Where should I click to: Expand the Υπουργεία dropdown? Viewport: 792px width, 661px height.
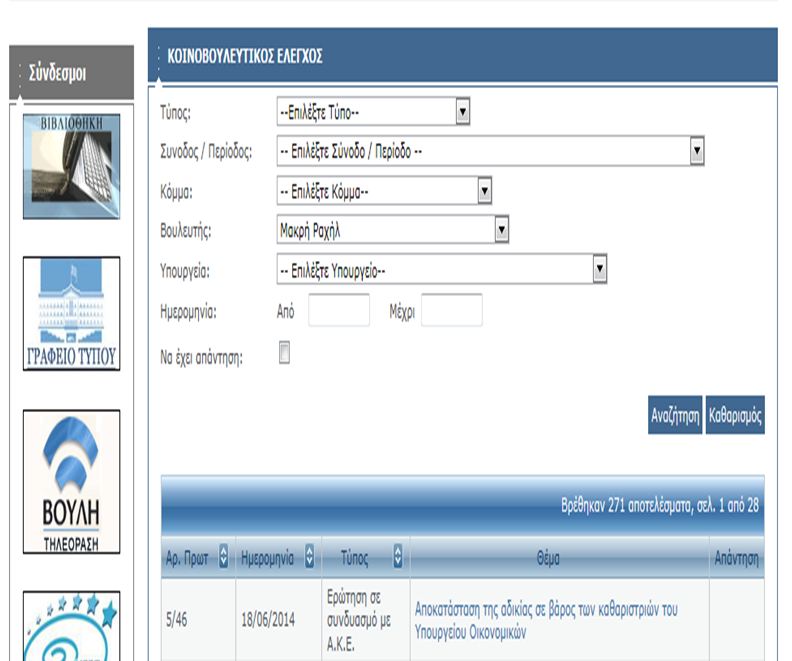tap(442, 270)
